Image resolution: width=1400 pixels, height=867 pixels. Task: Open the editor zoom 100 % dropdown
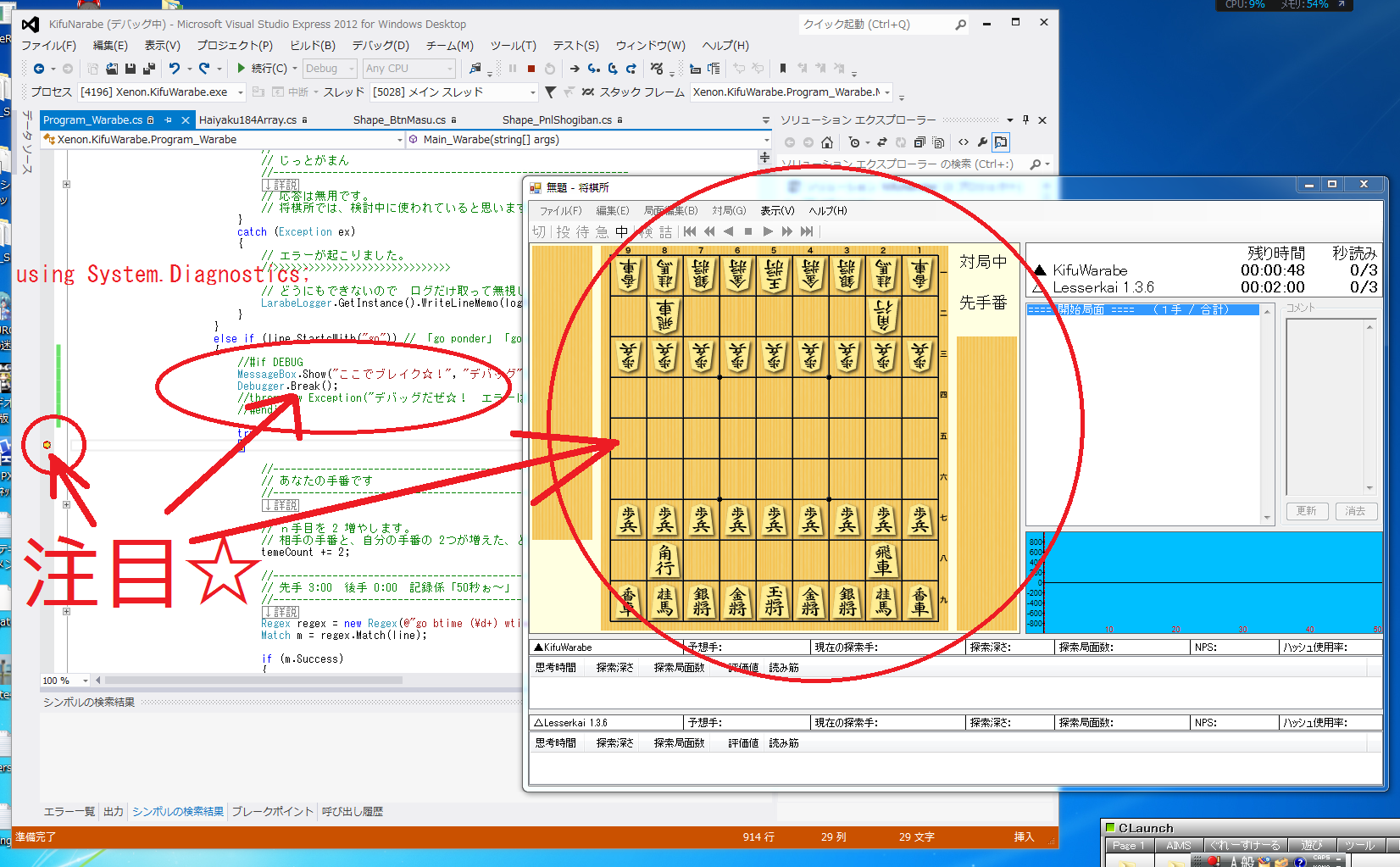coord(66,681)
